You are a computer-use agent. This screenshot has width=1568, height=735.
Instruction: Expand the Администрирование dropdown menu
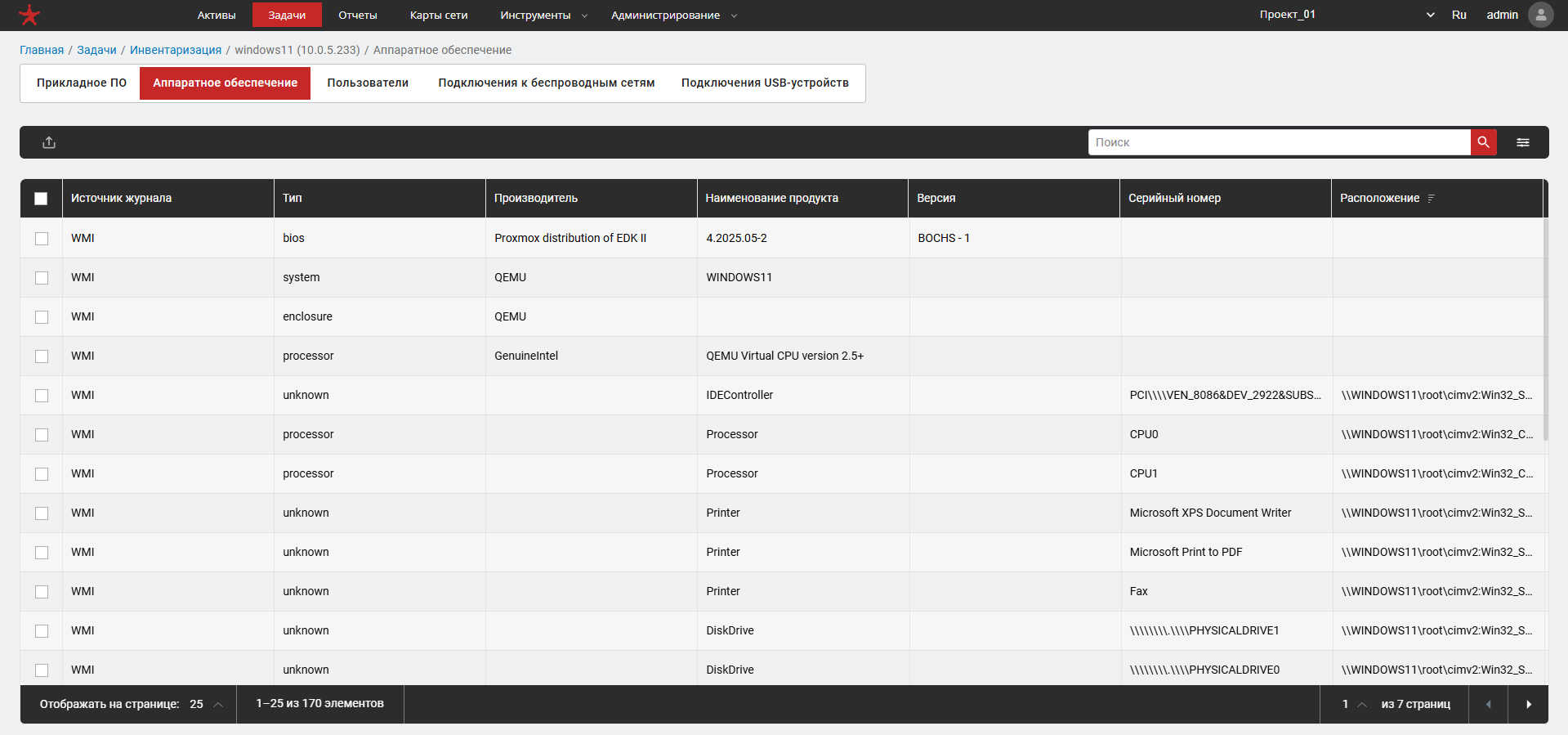pos(674,15)
